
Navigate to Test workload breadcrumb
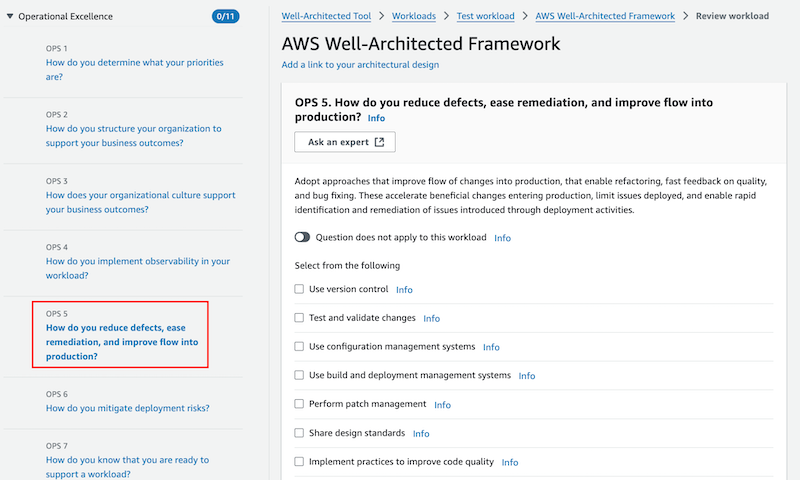point(486,16)
